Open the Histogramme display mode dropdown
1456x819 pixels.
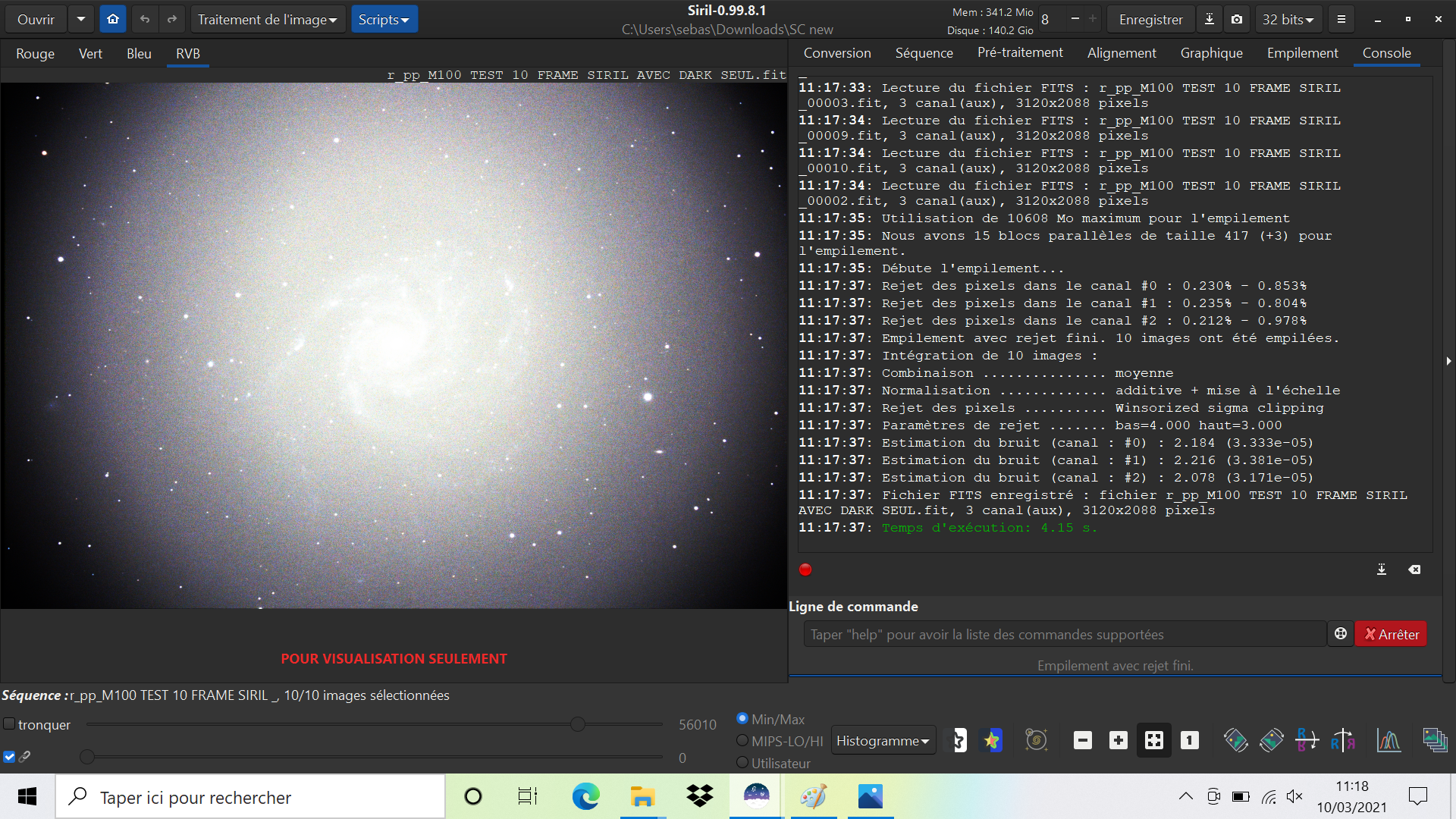click(x=883, y=741)
